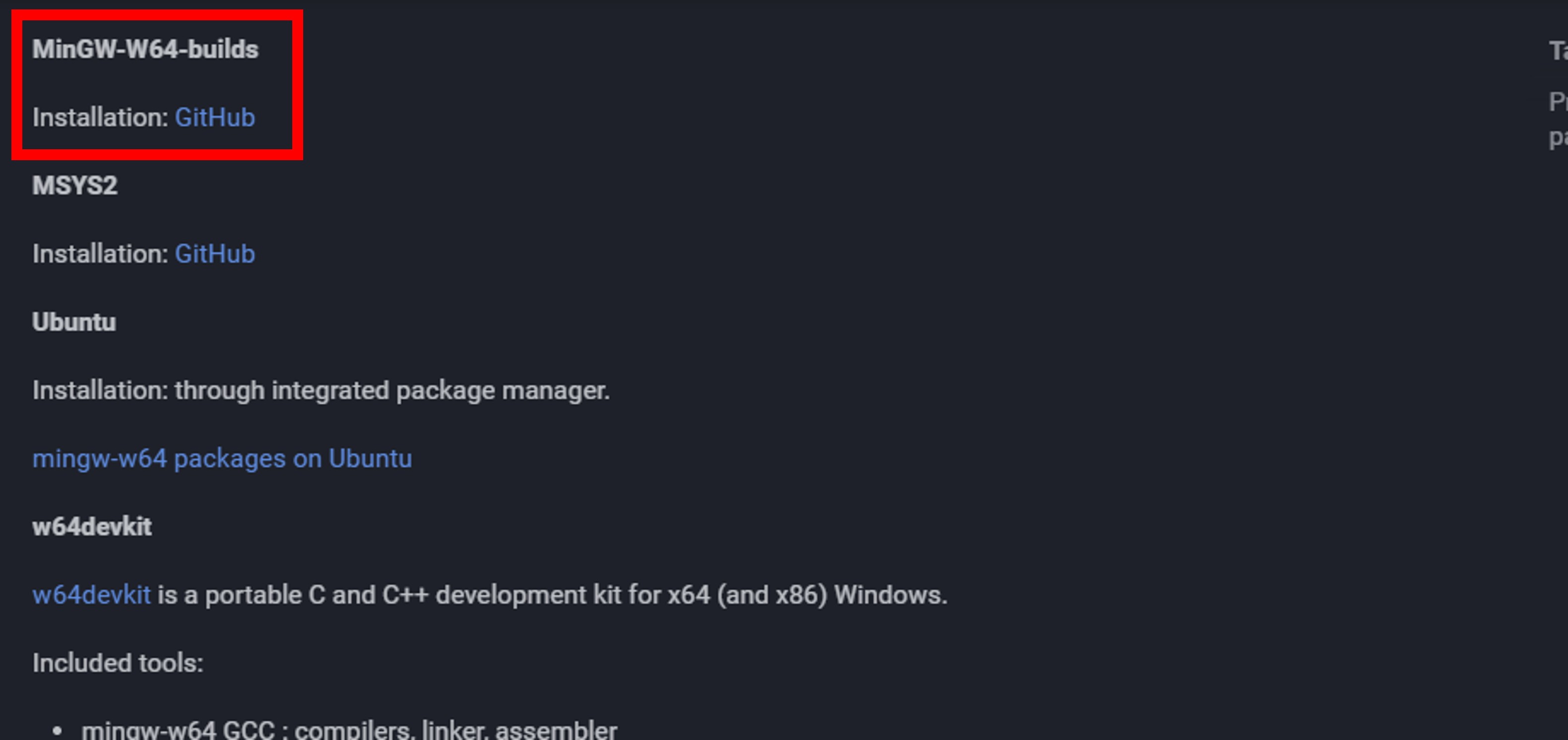This screenshot has height=740, width=1568.
Task: Click 'Installation:' label in the Ubuntu section
Action: coord(100,390)
